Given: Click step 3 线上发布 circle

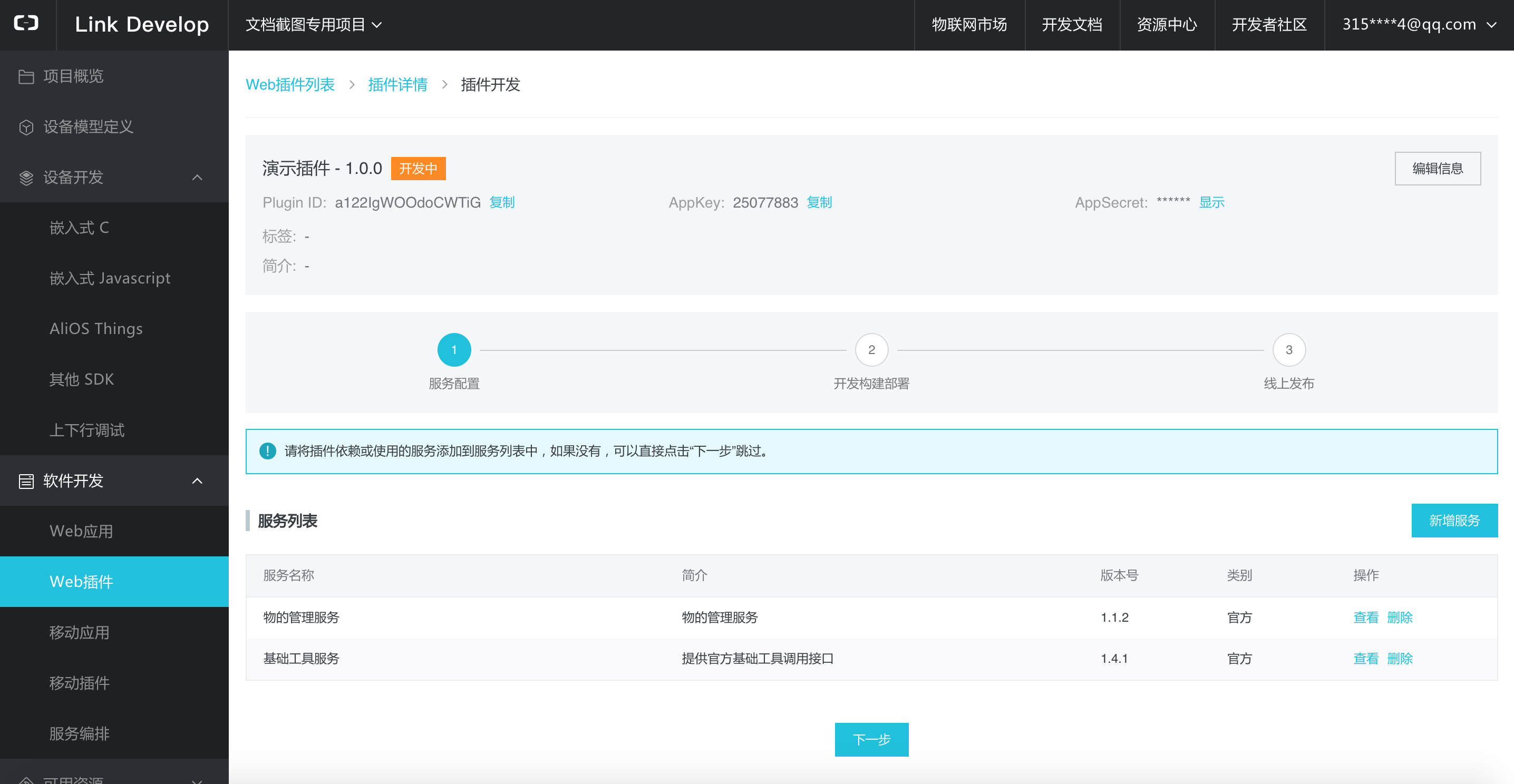Looking at the screenshot, I should 1289,350.
